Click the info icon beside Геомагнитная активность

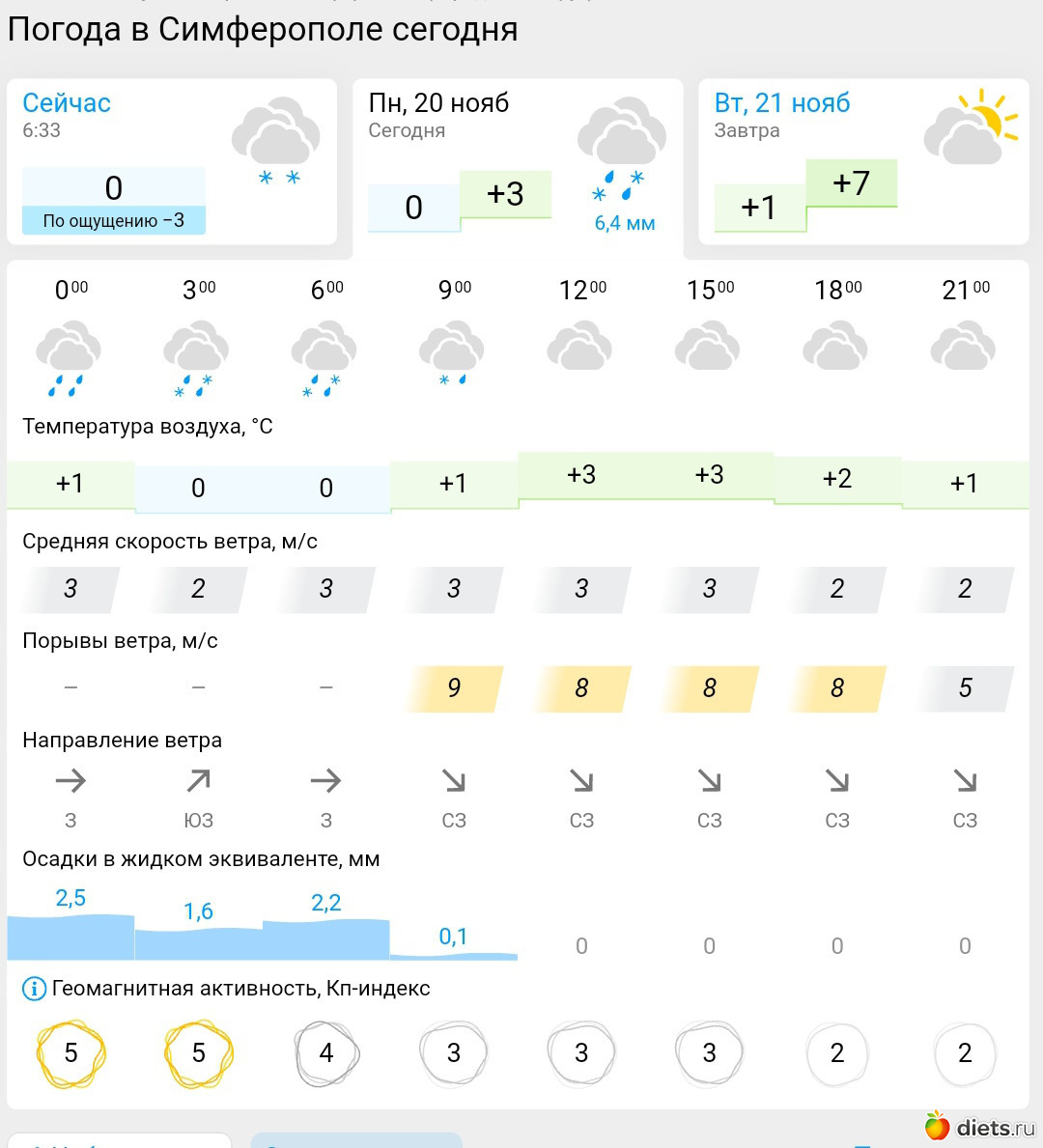(34, 989)
